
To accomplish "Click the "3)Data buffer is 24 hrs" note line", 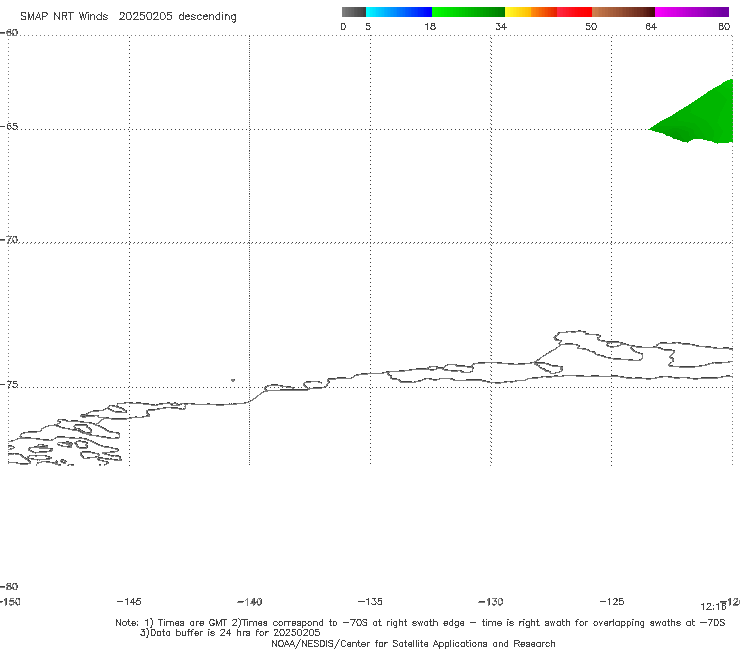I will click(230, 633).
